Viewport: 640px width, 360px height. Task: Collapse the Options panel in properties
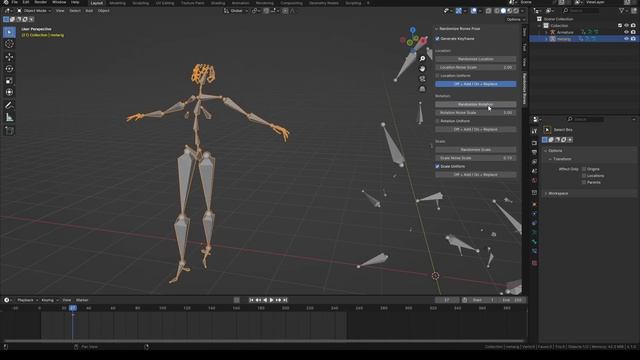click(546, 151)
